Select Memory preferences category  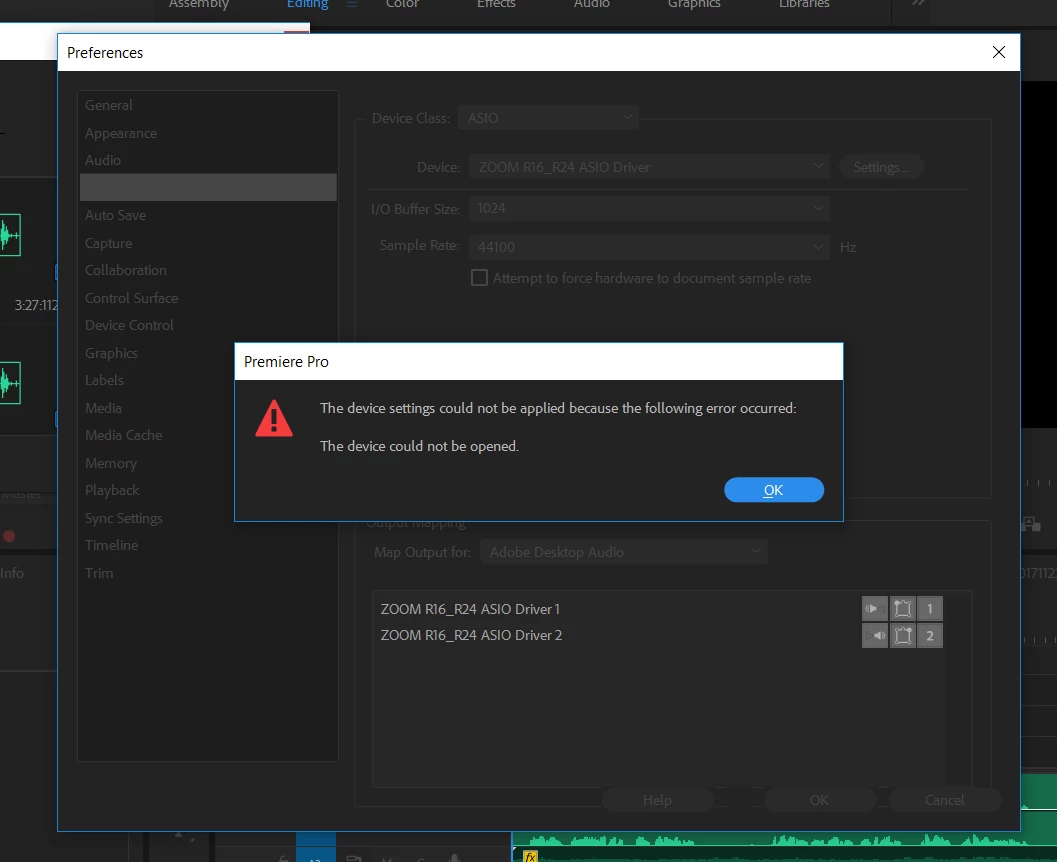tap(111, 463)
